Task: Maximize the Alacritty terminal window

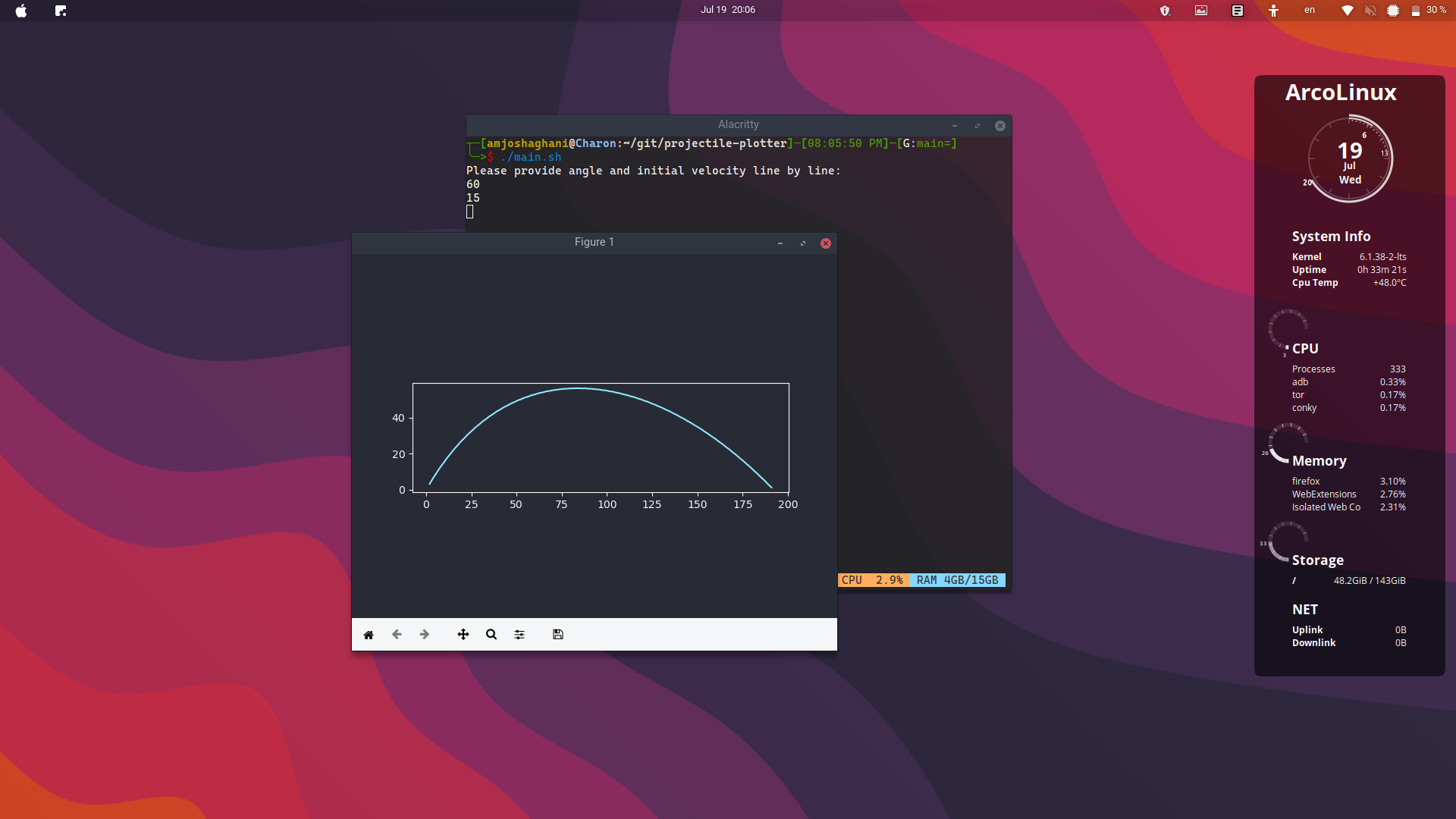Action: (x=977, y=126)
